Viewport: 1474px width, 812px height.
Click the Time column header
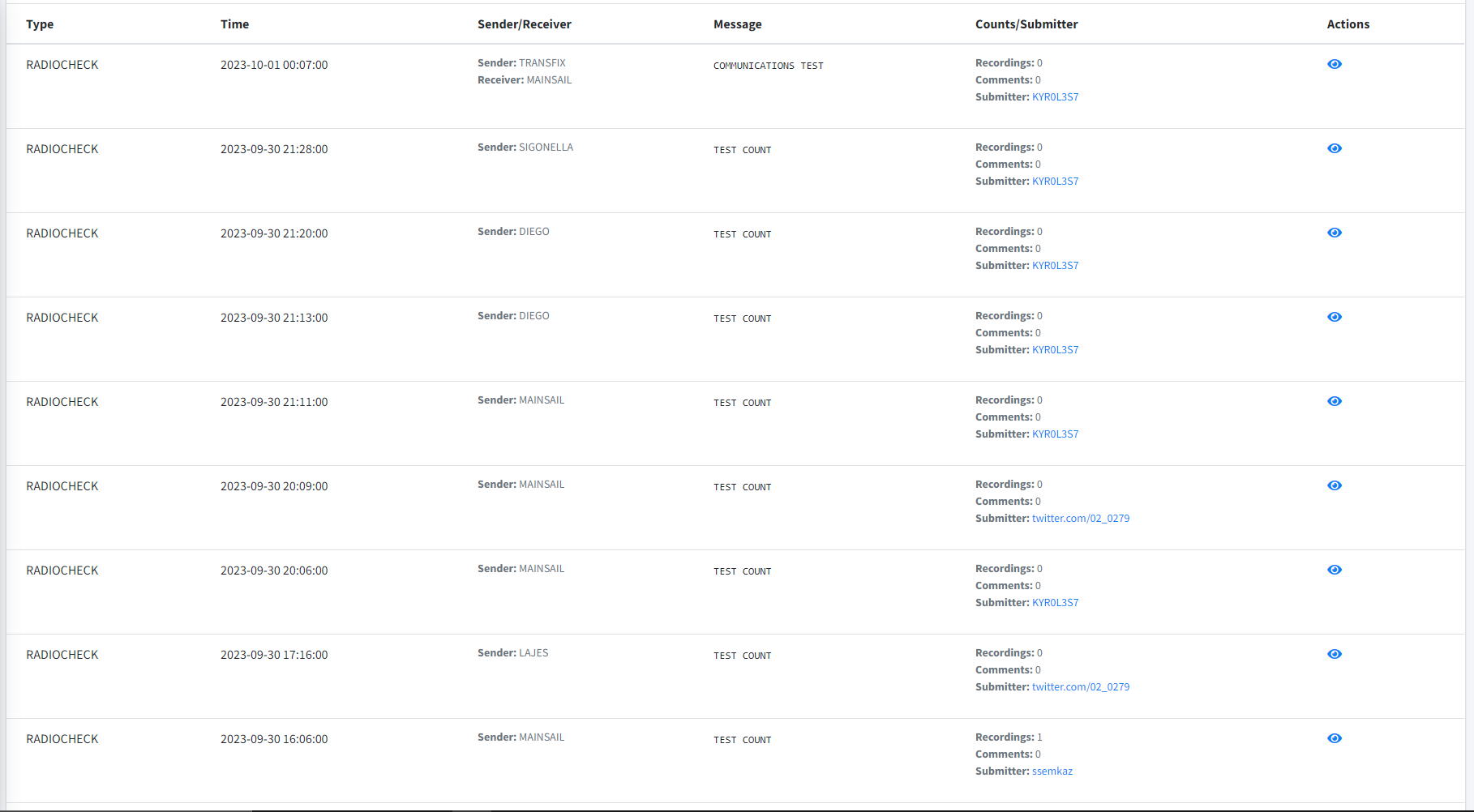pyautogui.click(x=235, y=24)
